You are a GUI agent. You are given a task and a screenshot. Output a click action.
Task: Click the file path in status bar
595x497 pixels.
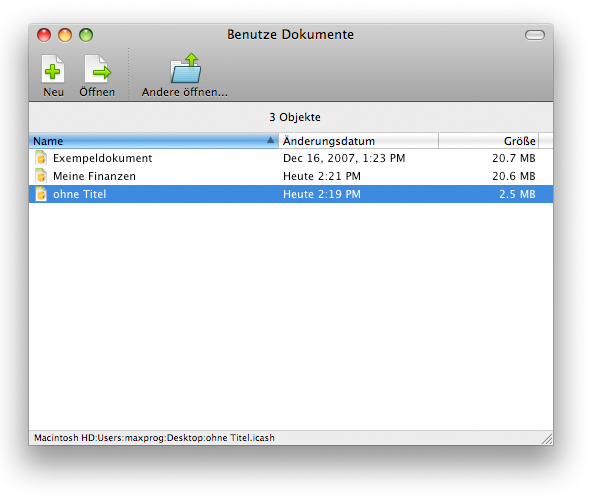[154, 438]
